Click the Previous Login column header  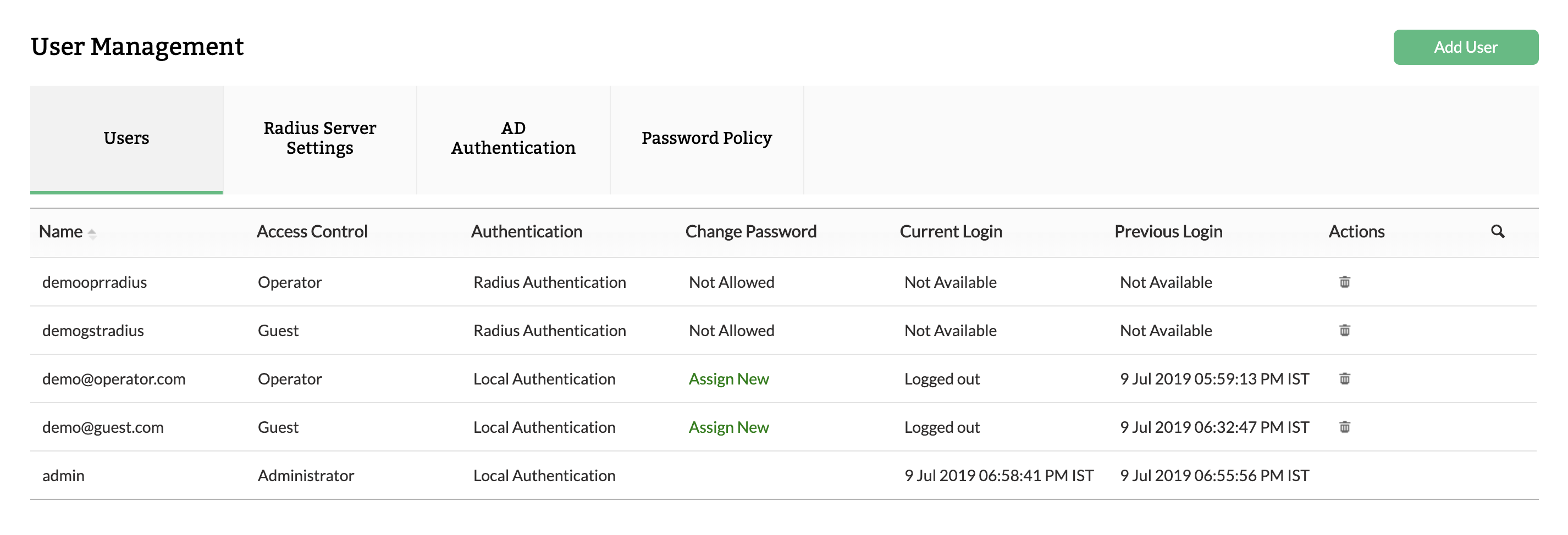(x=1168, y=232)
